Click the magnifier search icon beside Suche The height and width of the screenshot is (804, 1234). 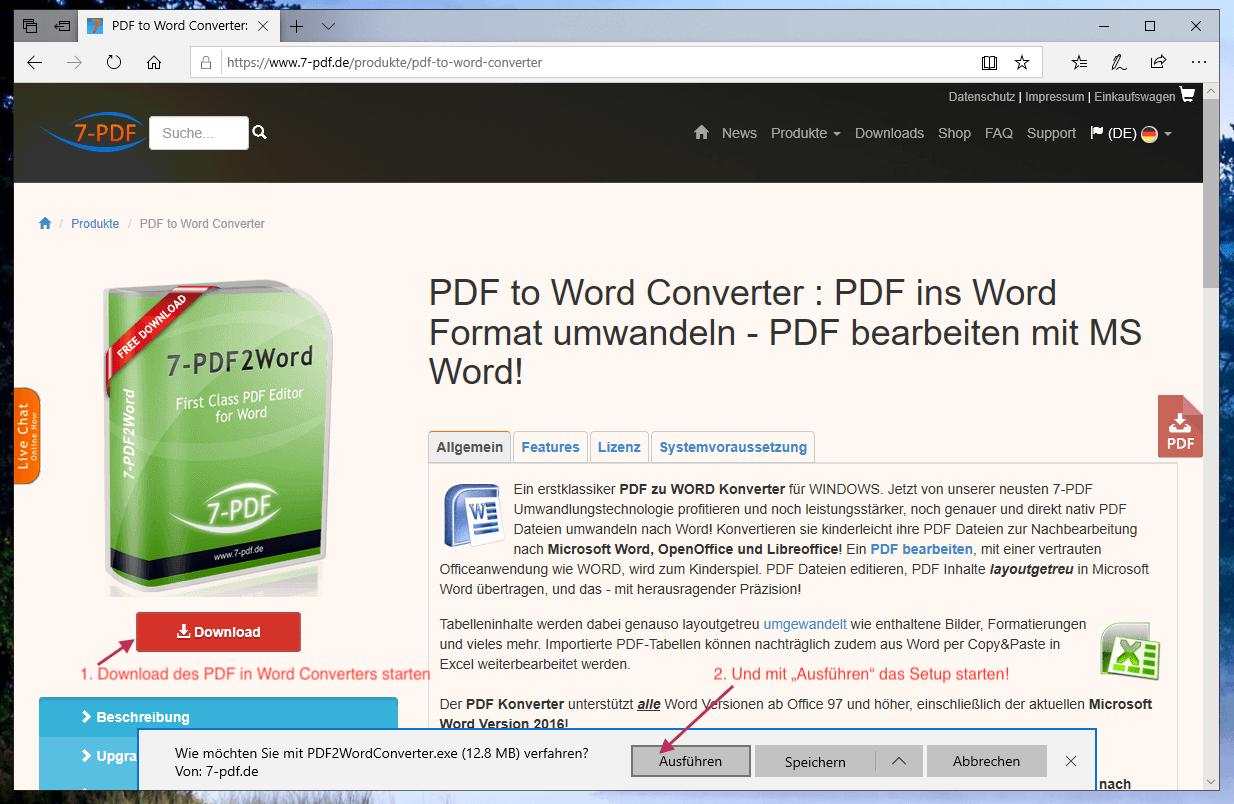tap(260, 132)
